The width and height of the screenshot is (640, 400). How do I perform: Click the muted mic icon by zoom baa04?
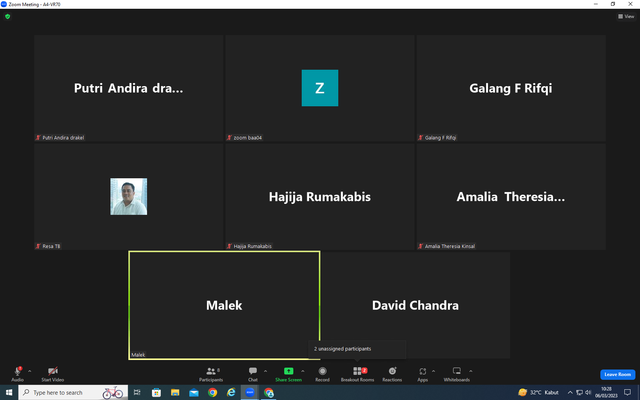tap(229, 138)
